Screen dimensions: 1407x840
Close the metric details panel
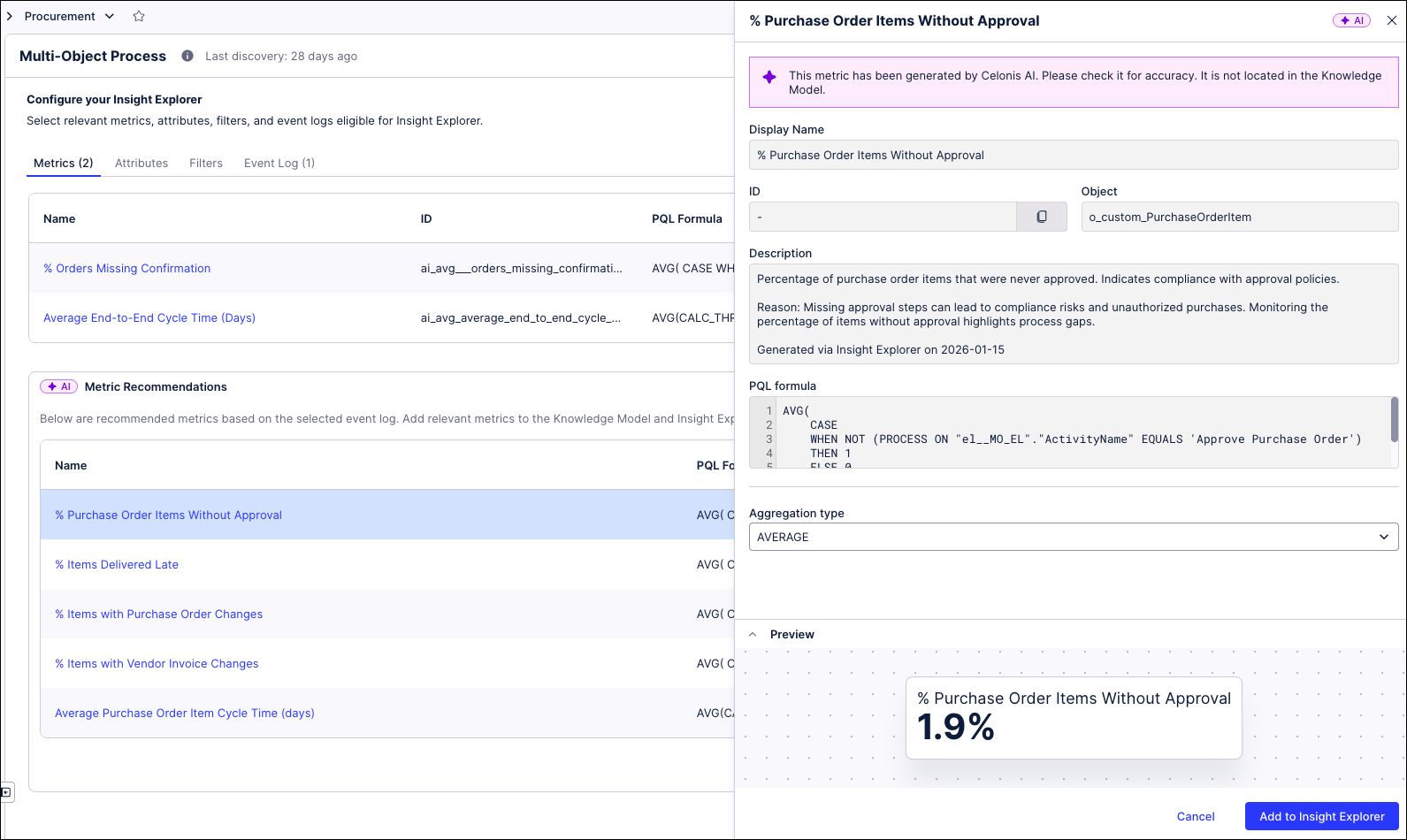pos(1391,20)
